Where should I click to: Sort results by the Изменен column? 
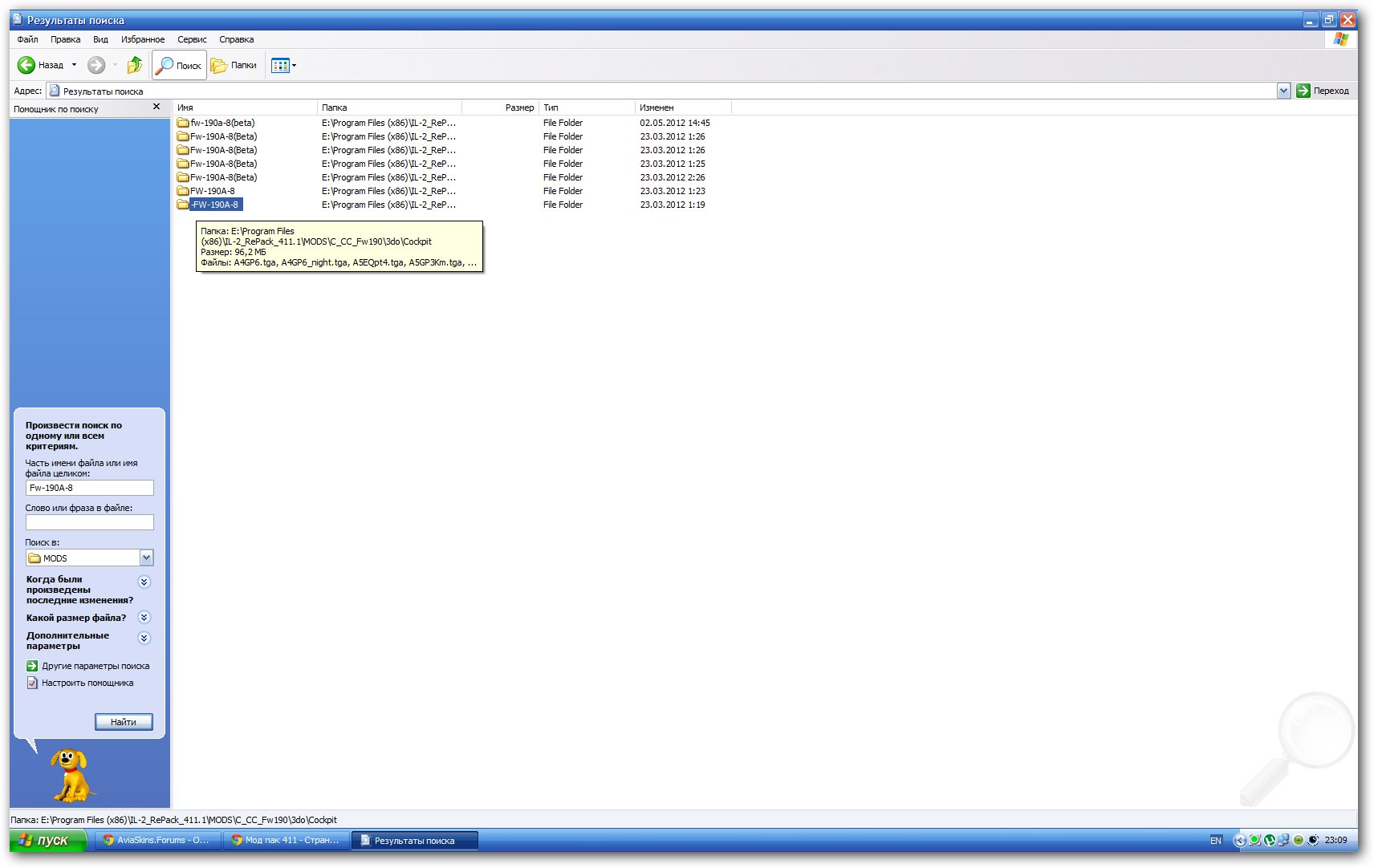[x=683, y=107]
